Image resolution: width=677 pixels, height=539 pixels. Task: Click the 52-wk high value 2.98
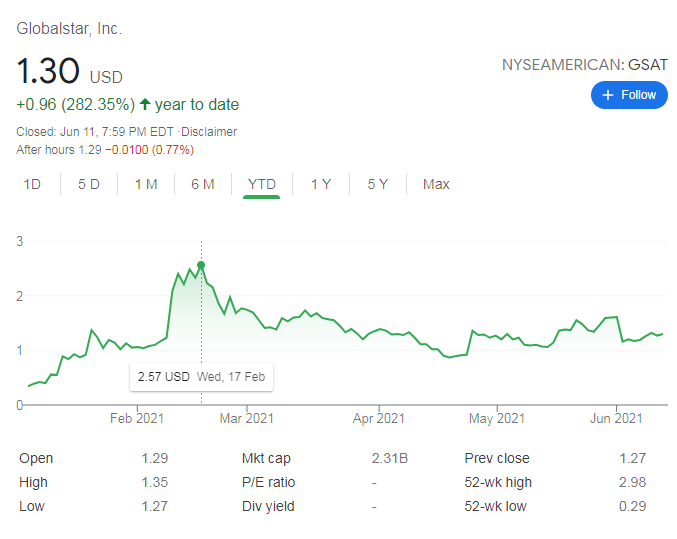(x=633, y=482)
